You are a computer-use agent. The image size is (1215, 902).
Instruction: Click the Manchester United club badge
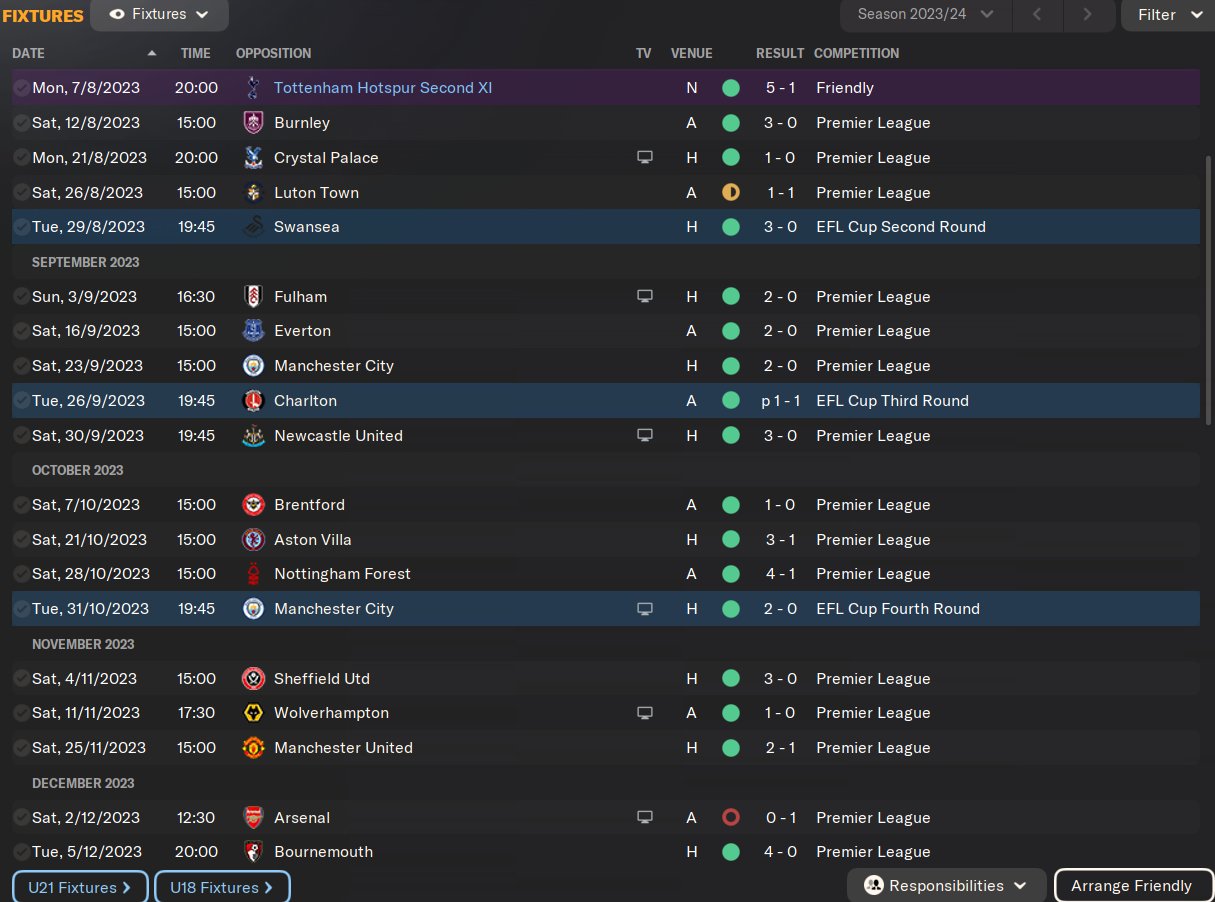click(x=254, y=748)
